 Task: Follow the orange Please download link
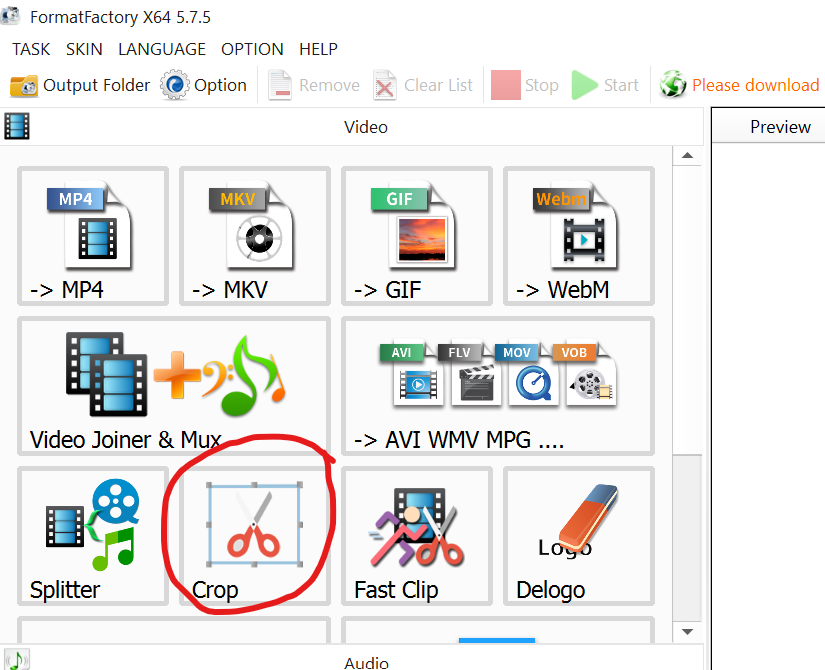(756, 85)
